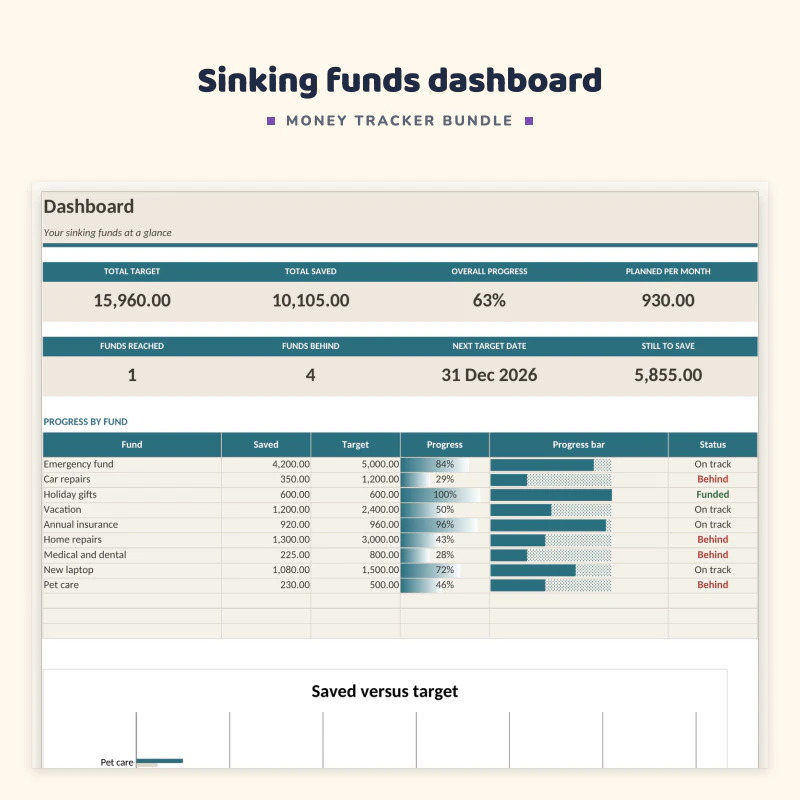
Task: Click the 84% progress cell
Action: pos(444,464)
